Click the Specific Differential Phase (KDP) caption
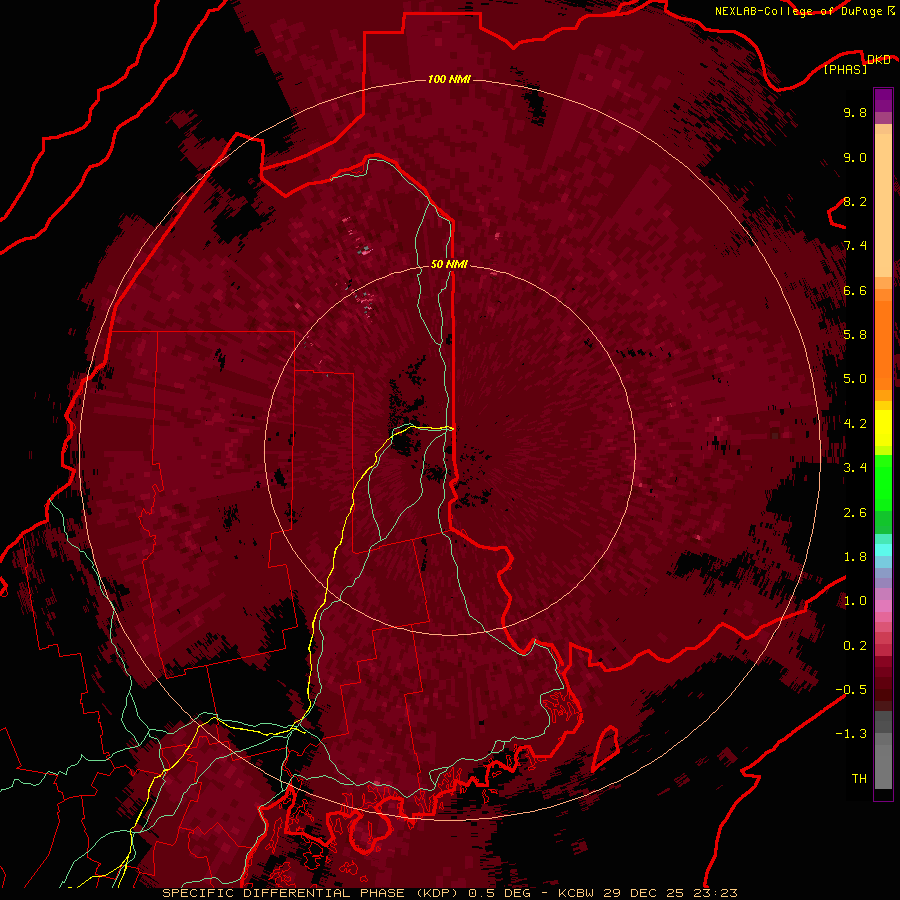Image resolution: width=900 pixels, height=900 pixels. (x=311, y=893)
